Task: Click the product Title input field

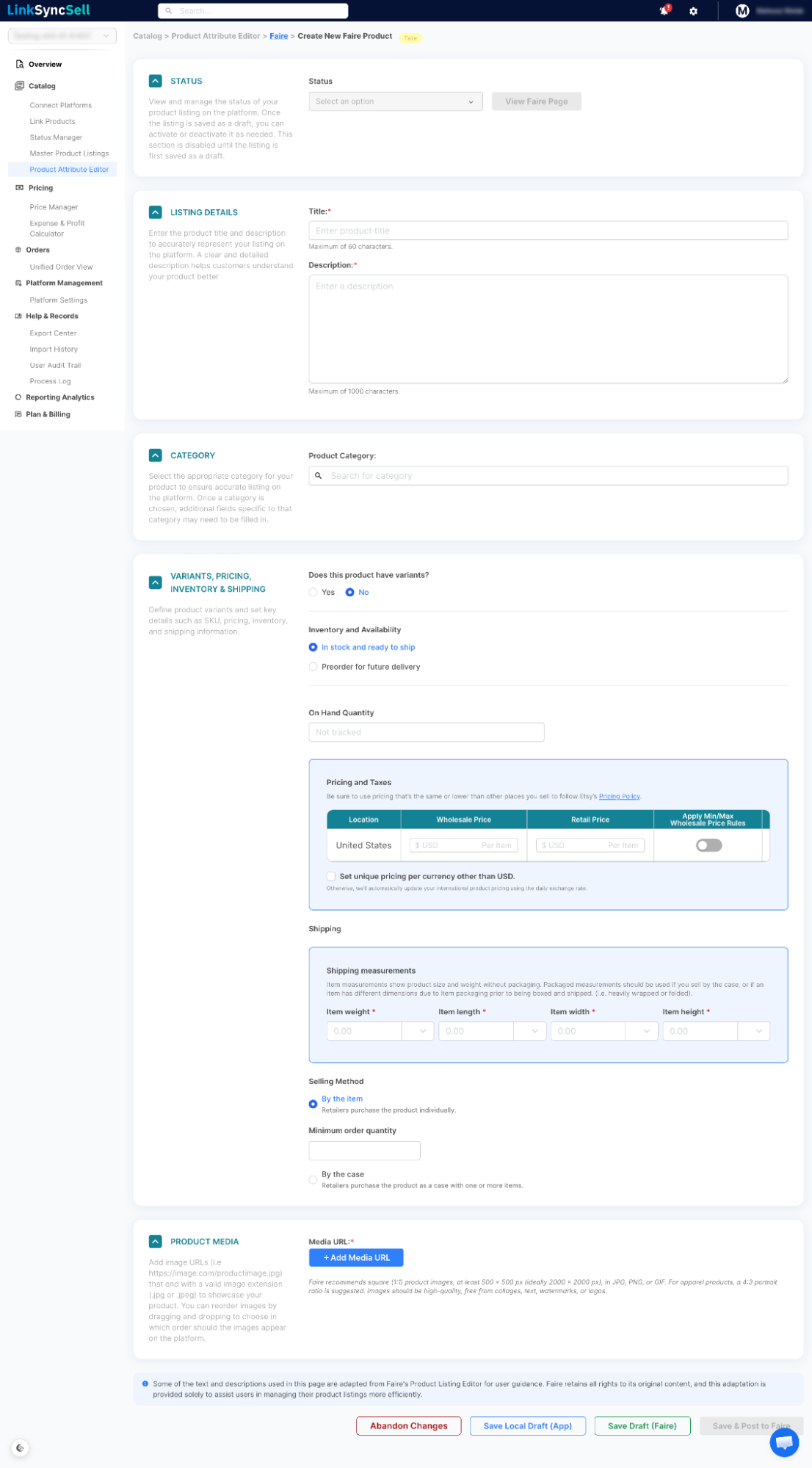Action: 548,231
